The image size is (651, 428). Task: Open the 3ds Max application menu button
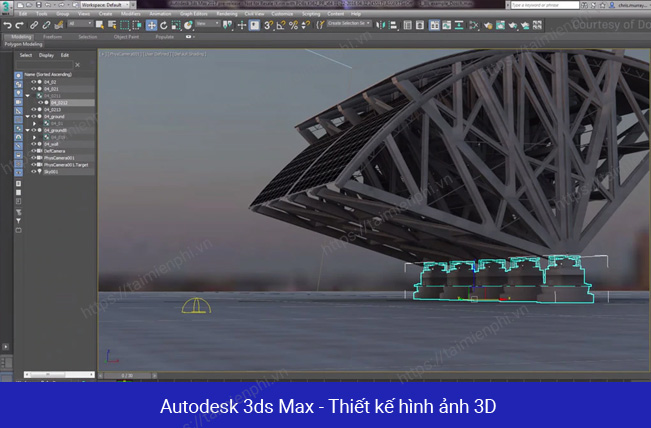coord(6,6)
